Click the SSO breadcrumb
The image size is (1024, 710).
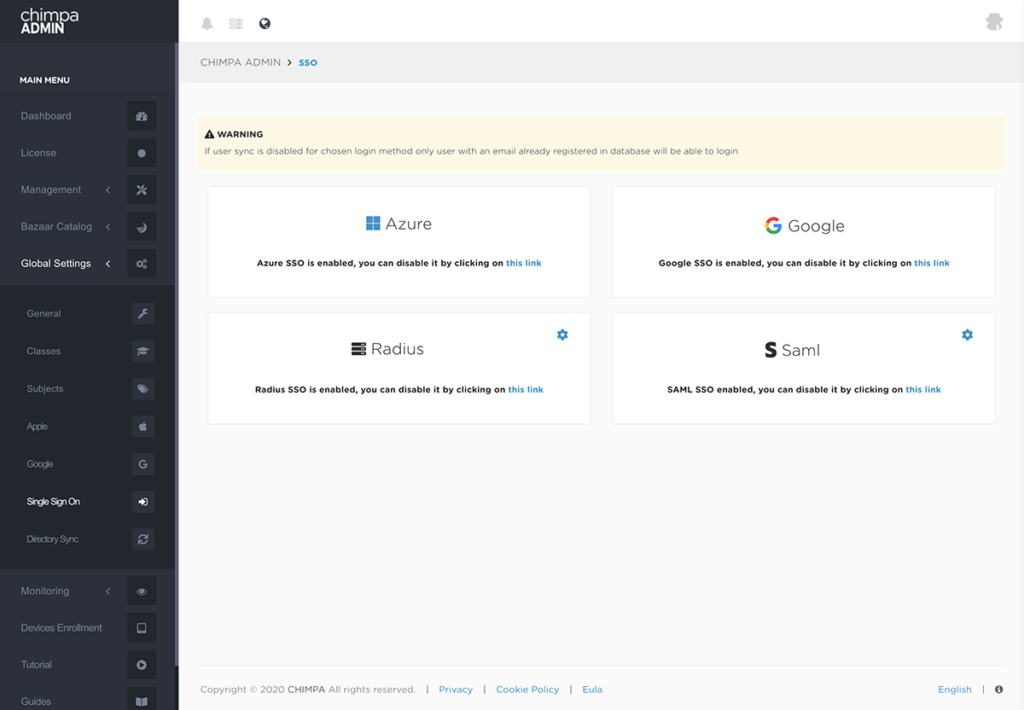(x=308, y=63)
